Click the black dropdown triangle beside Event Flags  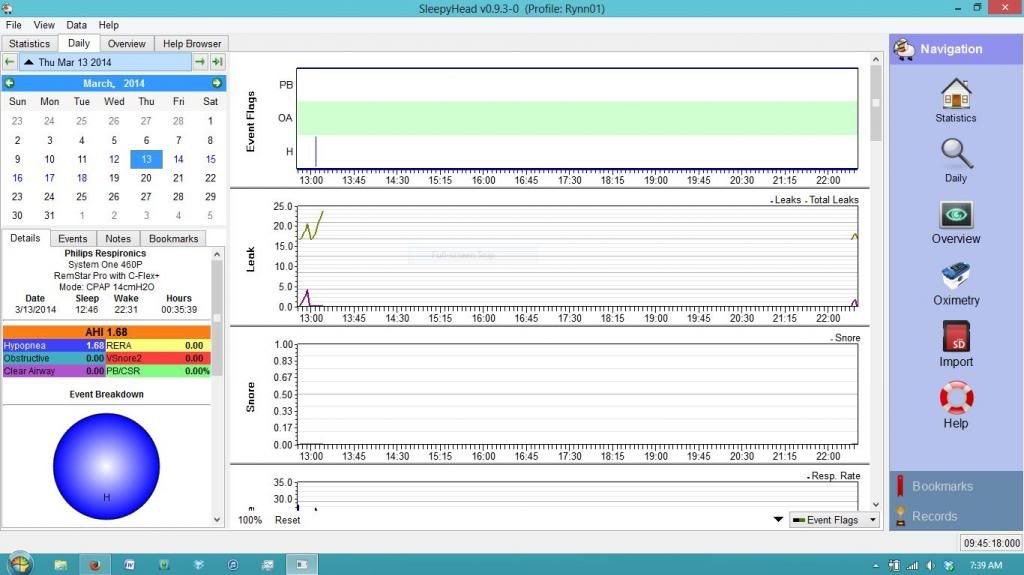pyautogui.click(x=778, y=520)
